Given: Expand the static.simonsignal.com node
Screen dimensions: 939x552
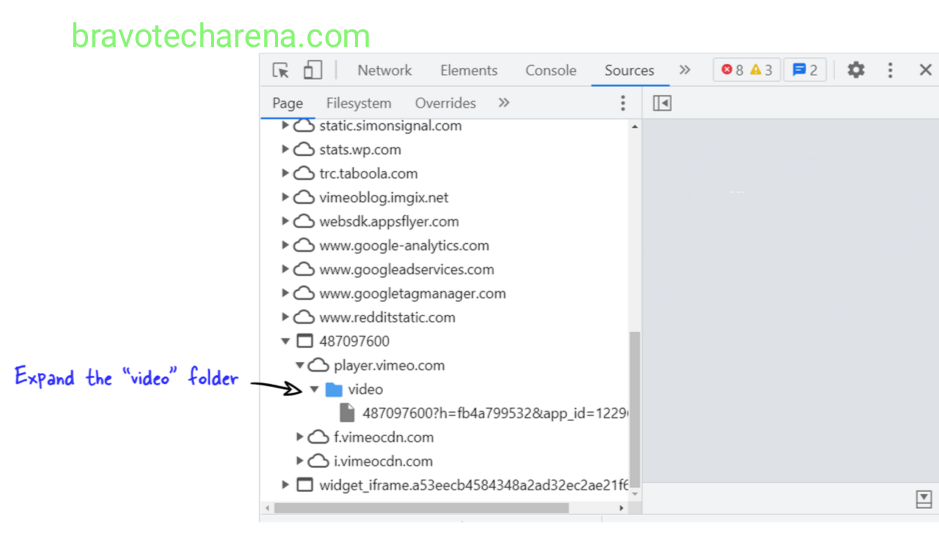Looking at the screenshot, I should tap(285, 125).
